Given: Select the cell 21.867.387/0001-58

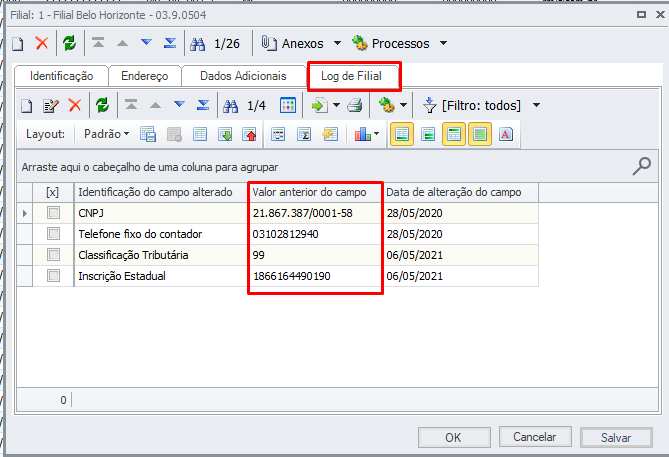Looking at the screenshot, I should 316,213.
